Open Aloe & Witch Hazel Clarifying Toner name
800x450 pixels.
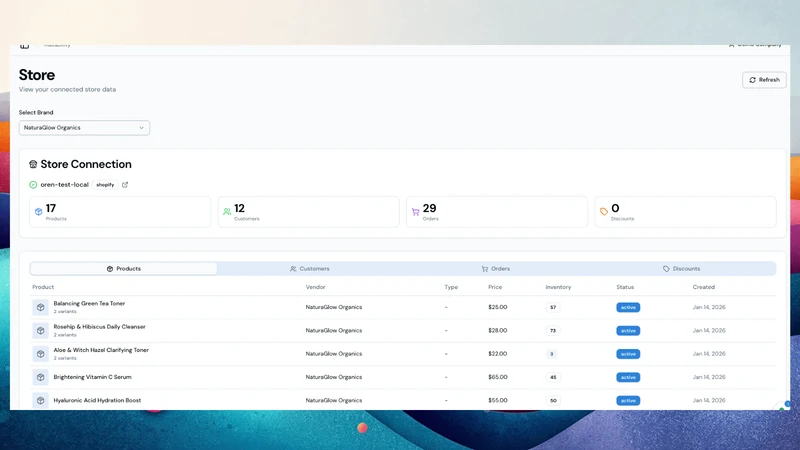point(101,351)
